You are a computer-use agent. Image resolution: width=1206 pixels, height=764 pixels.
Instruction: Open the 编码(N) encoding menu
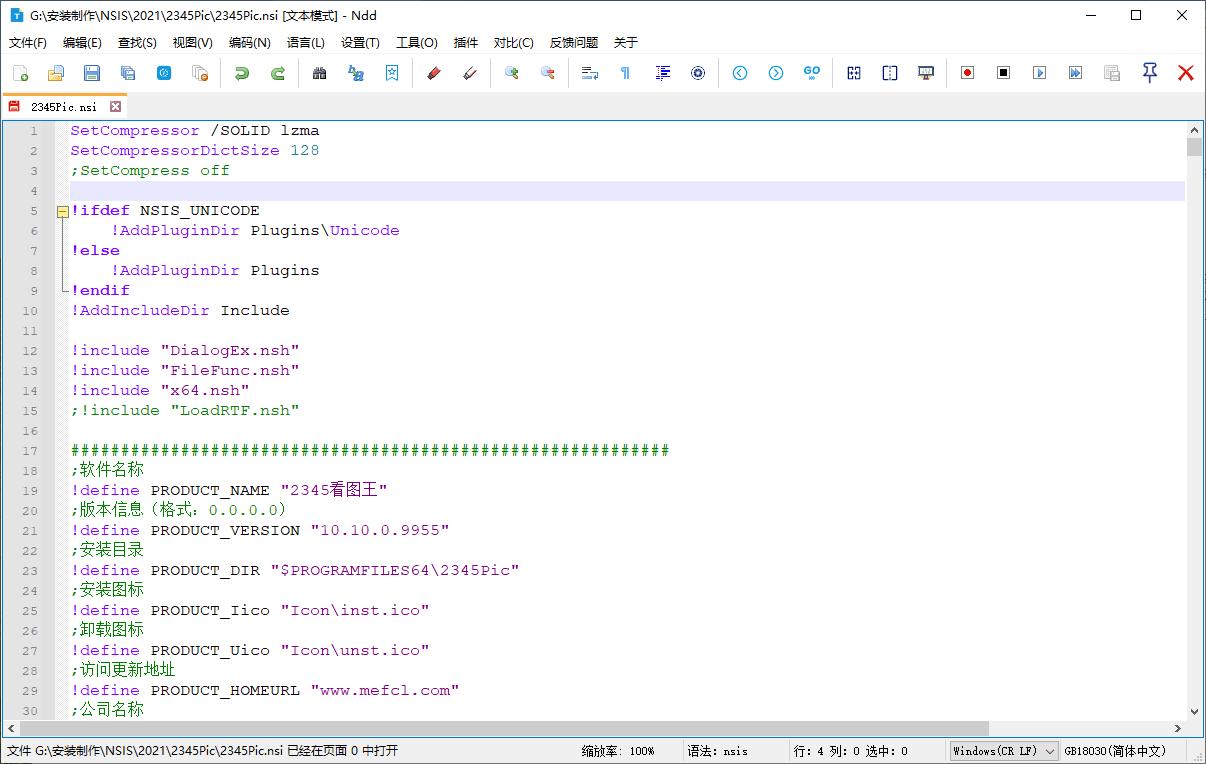[249, 43]
